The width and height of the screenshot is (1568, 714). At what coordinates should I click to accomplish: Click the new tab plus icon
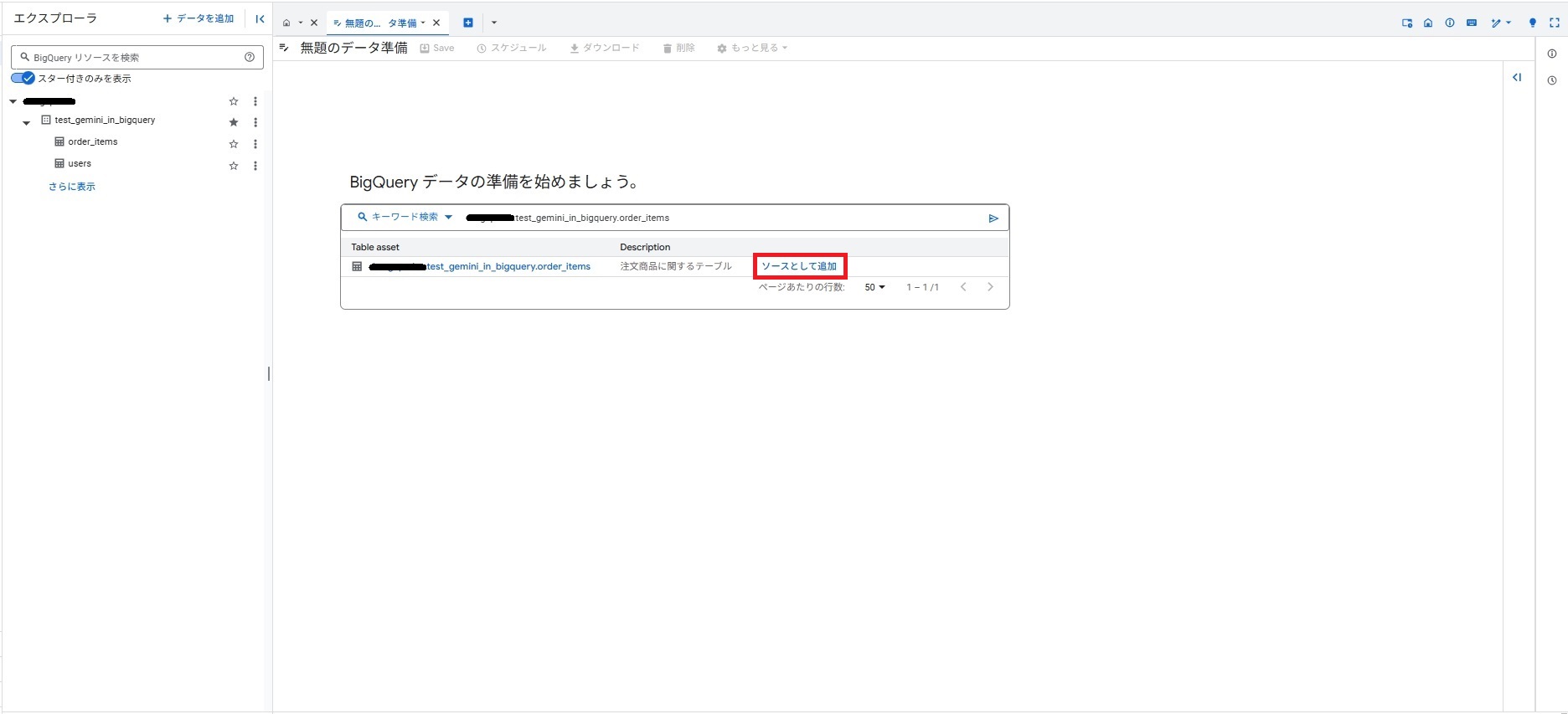468,23
